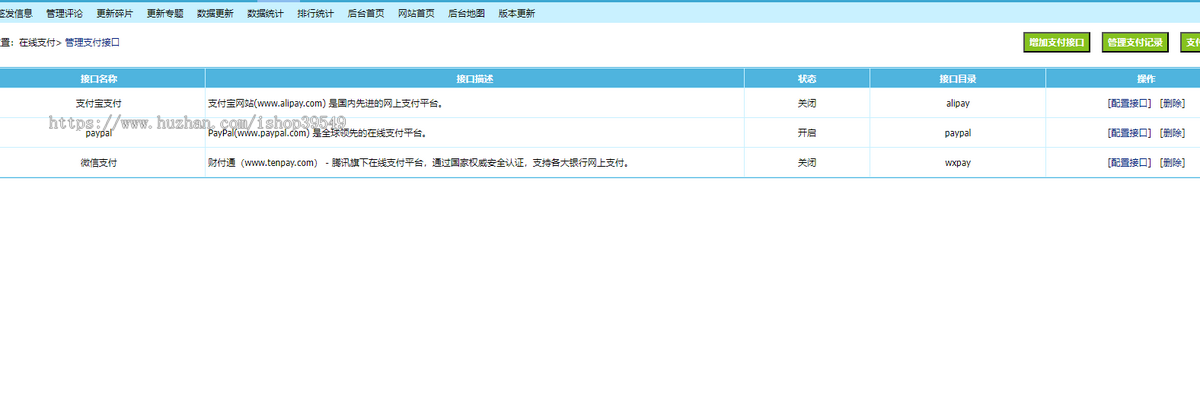The height and width of the screenshot is (402, 1200).
Task: Click the 状态 column header
Action: point(807,78)
